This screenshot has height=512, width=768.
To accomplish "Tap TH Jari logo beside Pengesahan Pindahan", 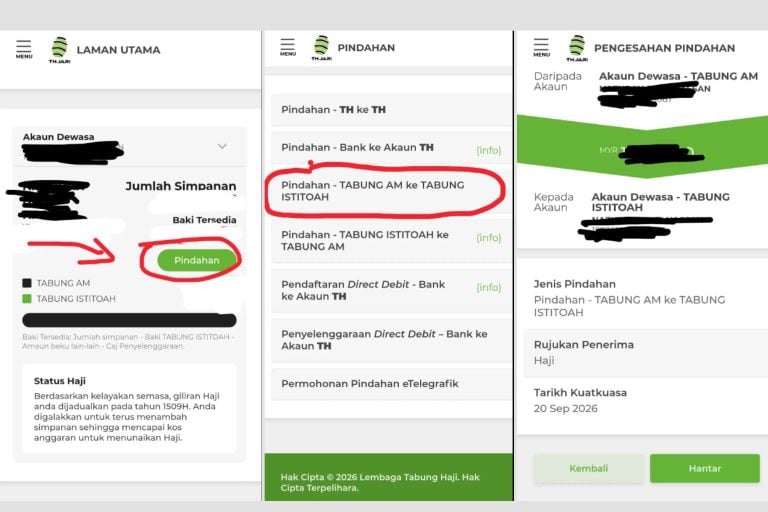I will (x=577, y=48).
